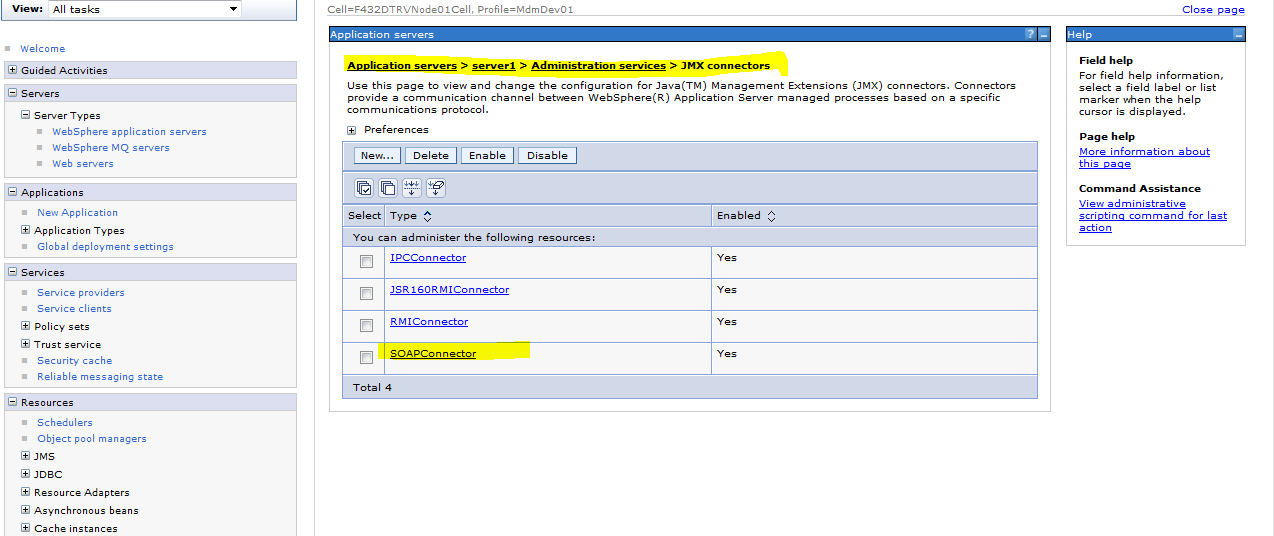This screenshot has height=536, width=1274.
Task: Click the Close page link
Action: 1213,9
